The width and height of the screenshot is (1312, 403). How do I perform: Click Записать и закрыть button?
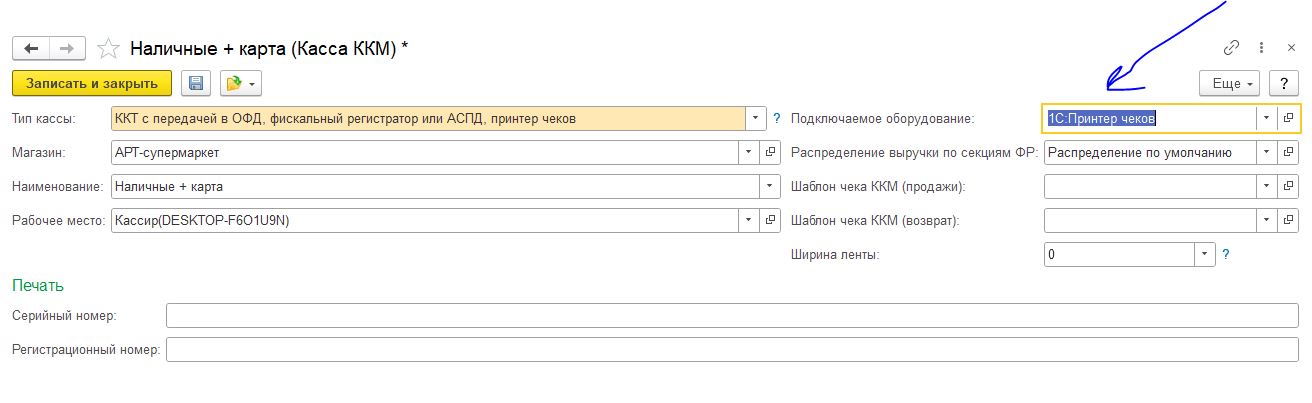[x=92, y=83]
